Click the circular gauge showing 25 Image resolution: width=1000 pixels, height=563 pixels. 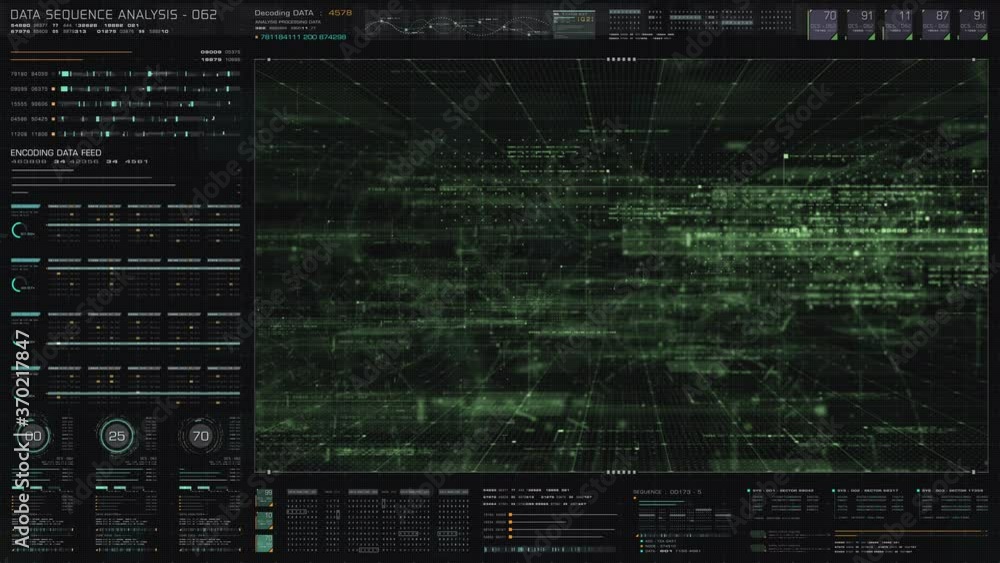coord(117,436)
